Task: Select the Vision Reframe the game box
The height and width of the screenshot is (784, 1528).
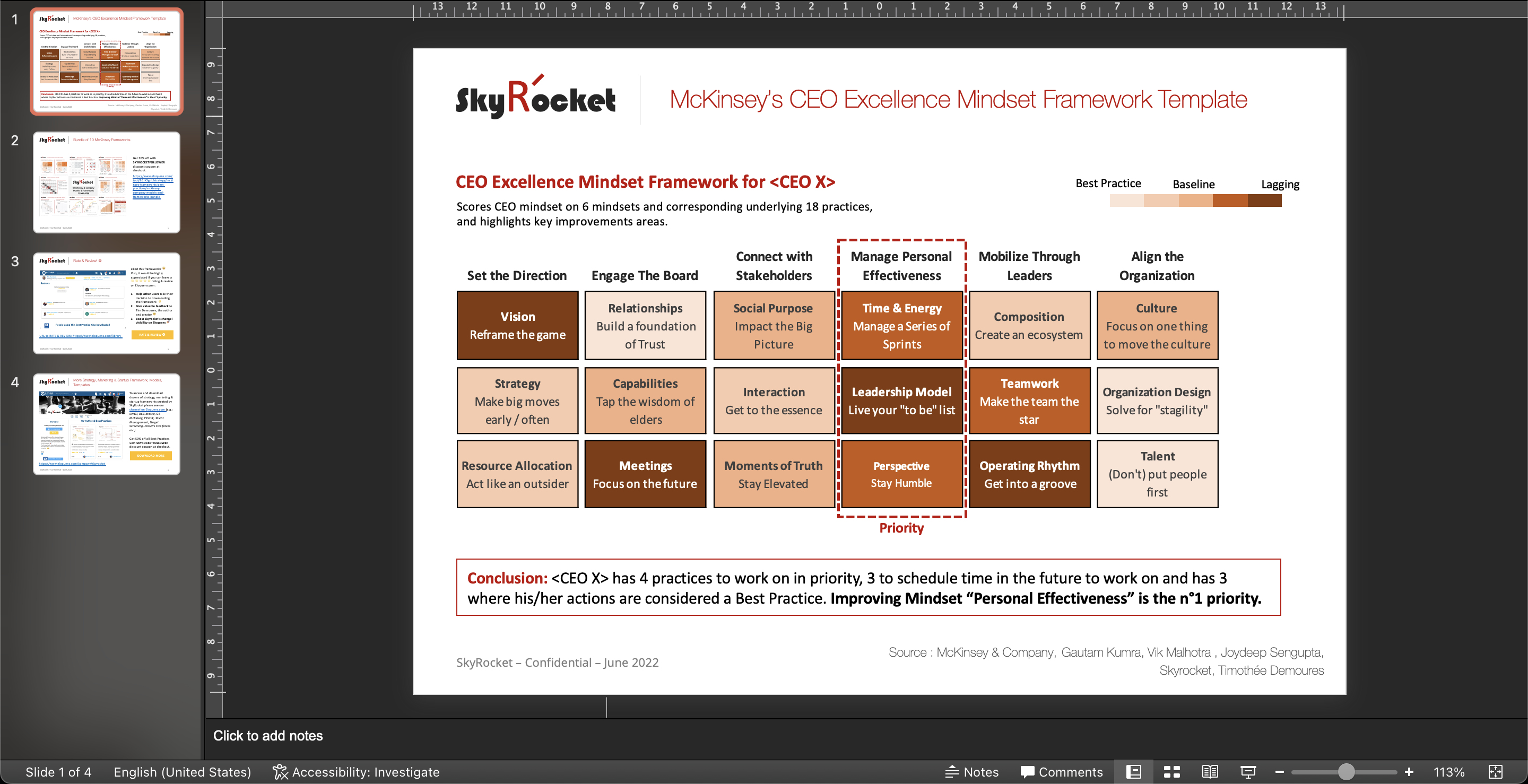Action: tap(517, 325)
